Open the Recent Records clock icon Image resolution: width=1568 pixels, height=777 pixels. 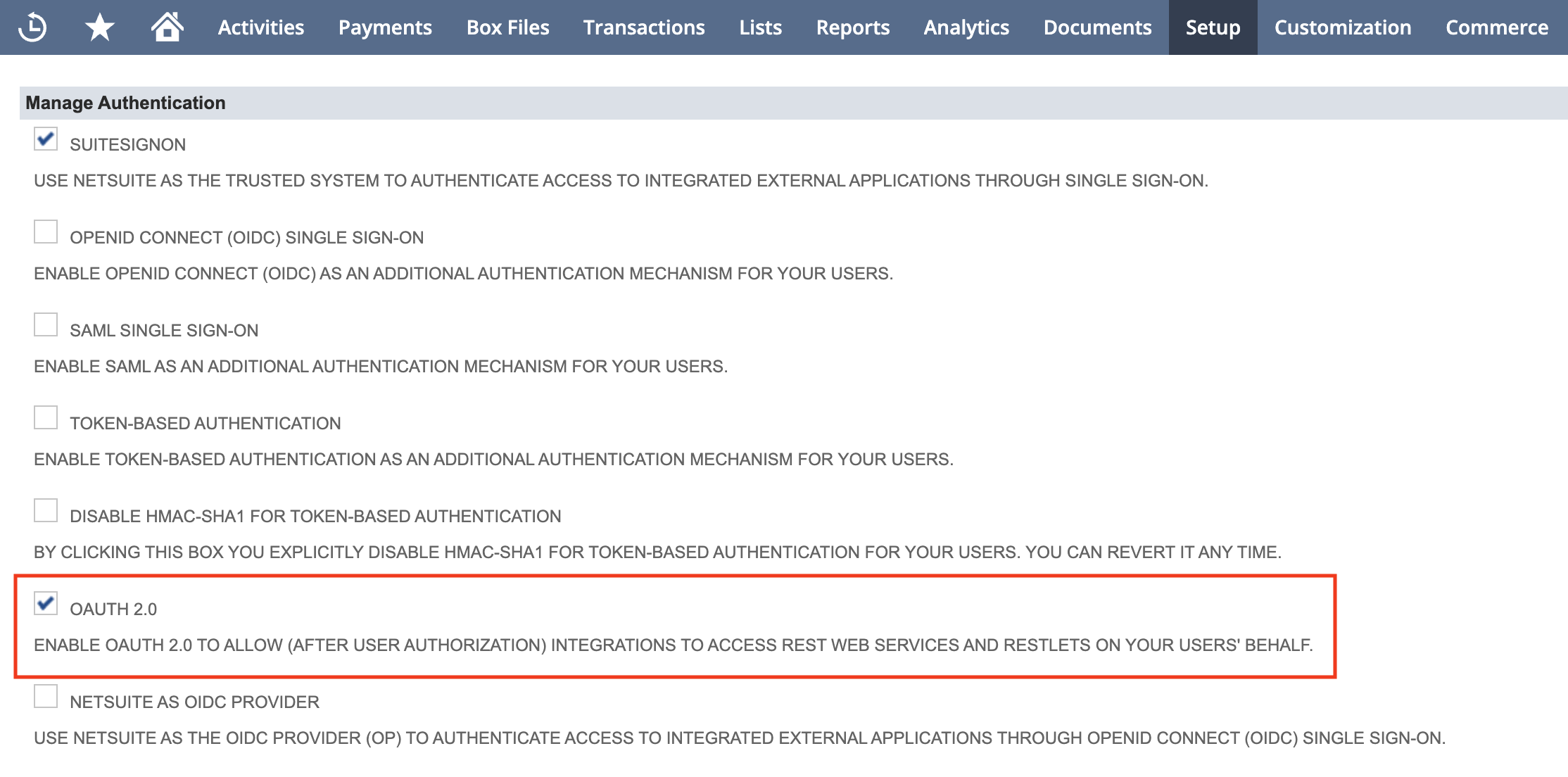[x=32, y=27]
